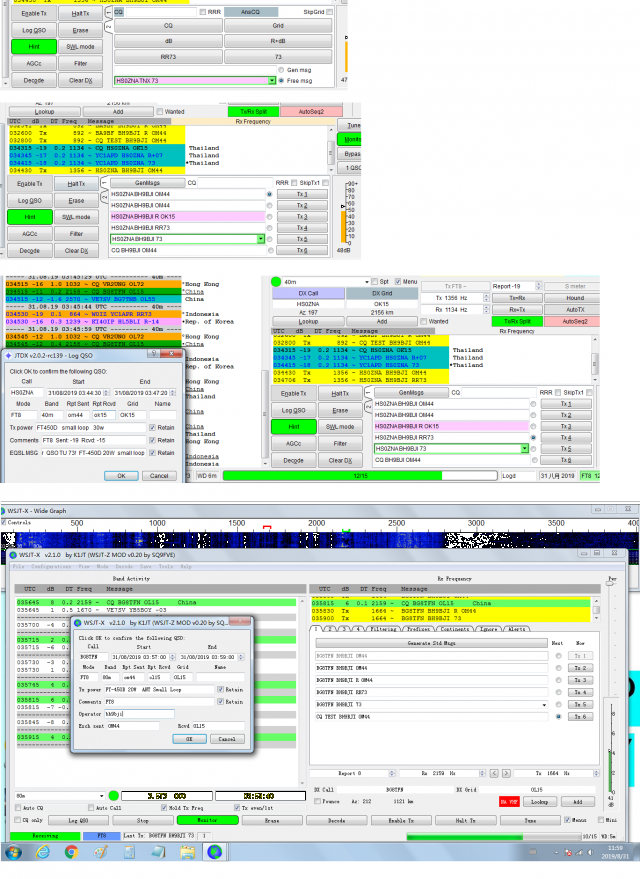Enable the CQ only checkbox

(x=18, y=820)
